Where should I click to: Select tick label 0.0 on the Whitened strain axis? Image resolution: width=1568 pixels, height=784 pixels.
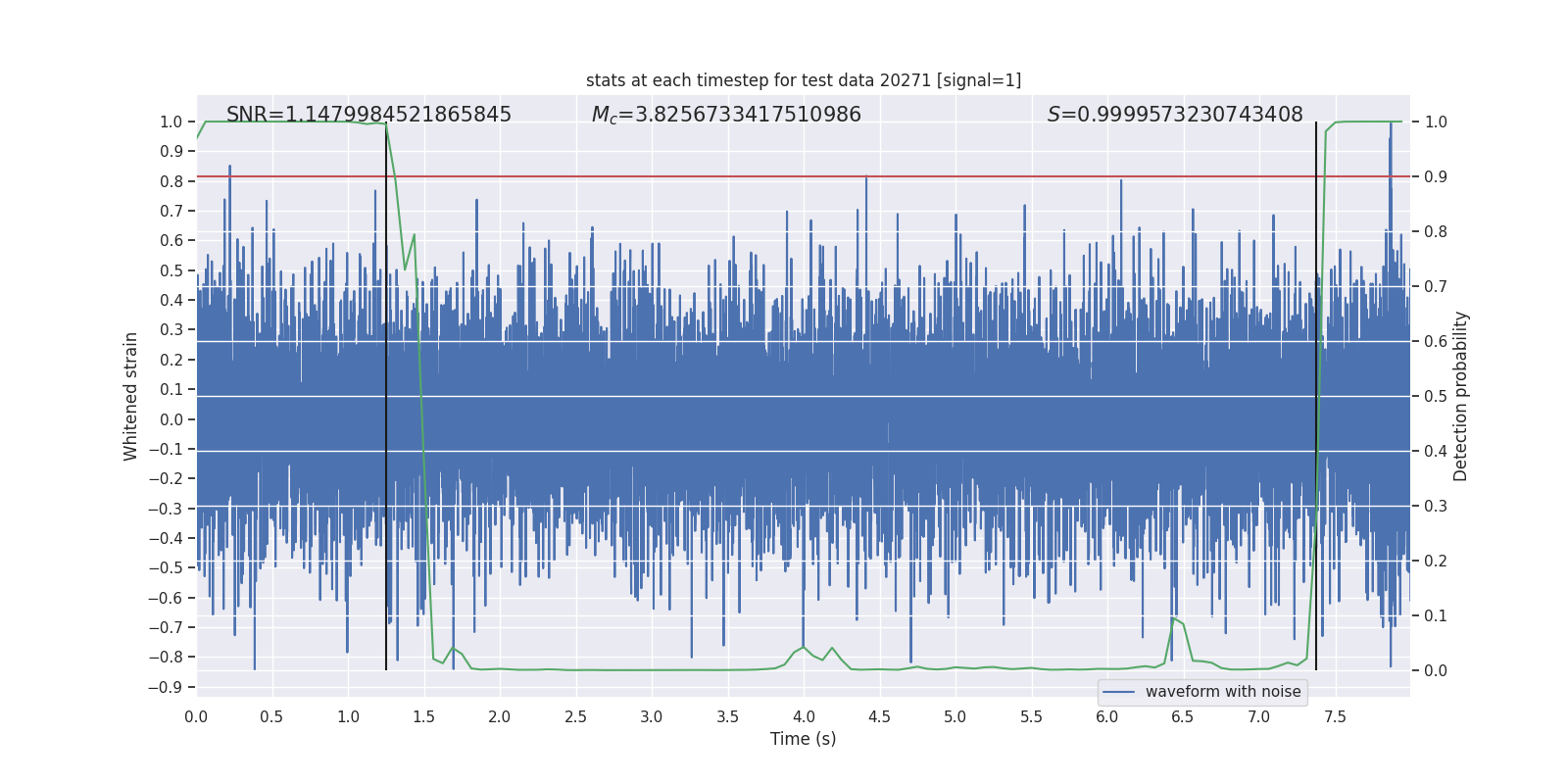[171, 419]
